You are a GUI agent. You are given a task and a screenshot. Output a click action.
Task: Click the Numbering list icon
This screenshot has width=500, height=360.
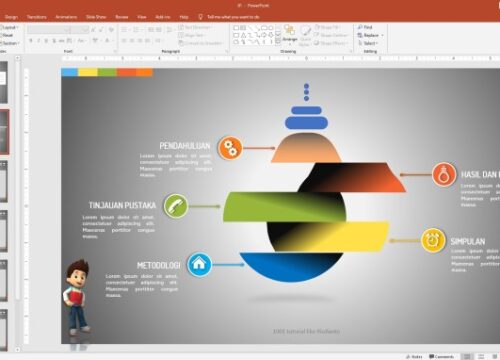pyautogui.click(x=136, y=30)
